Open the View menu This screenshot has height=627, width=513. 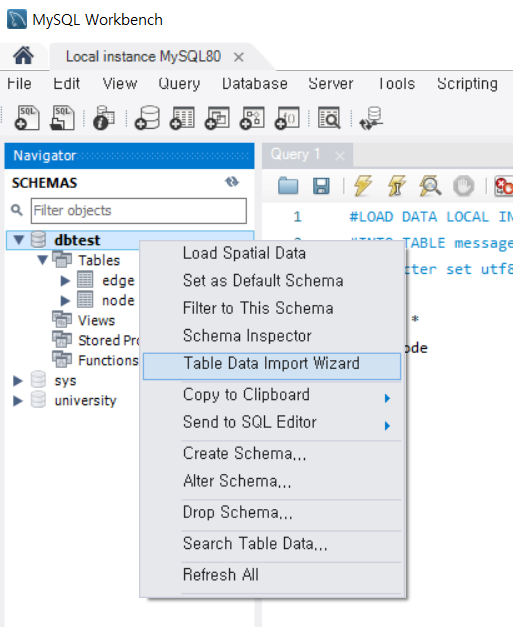pyautogui.click(x=120, y=84)
